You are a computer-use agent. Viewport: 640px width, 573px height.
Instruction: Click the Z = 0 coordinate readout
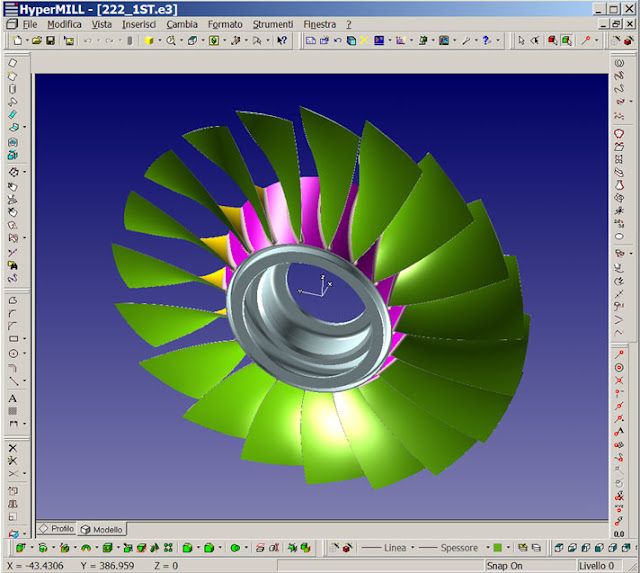(166, 566)
